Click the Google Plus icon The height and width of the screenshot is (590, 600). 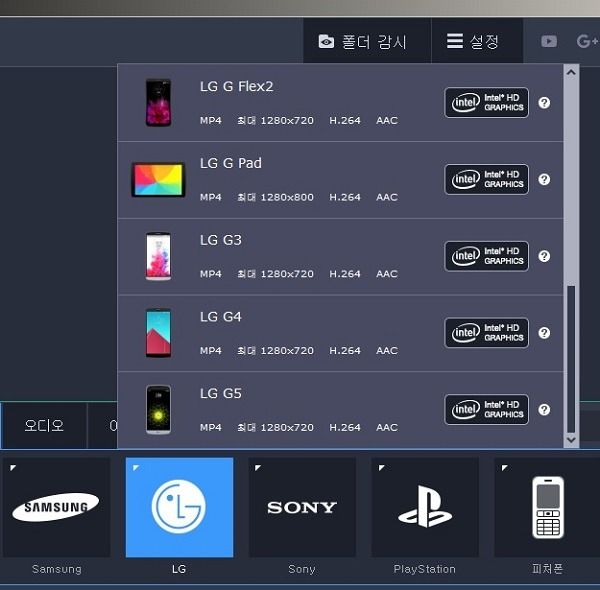coord(587,41)
